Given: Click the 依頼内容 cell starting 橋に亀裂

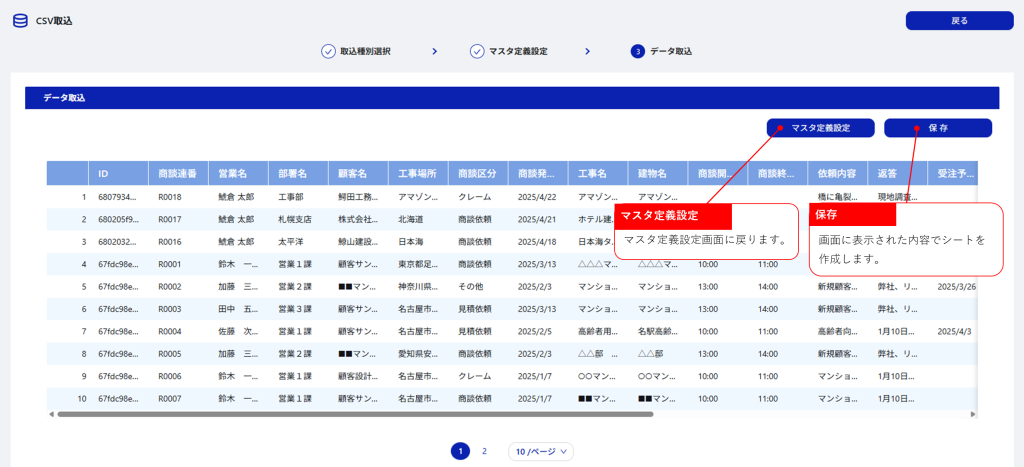Looking at the screenshot, I should 838,197.
